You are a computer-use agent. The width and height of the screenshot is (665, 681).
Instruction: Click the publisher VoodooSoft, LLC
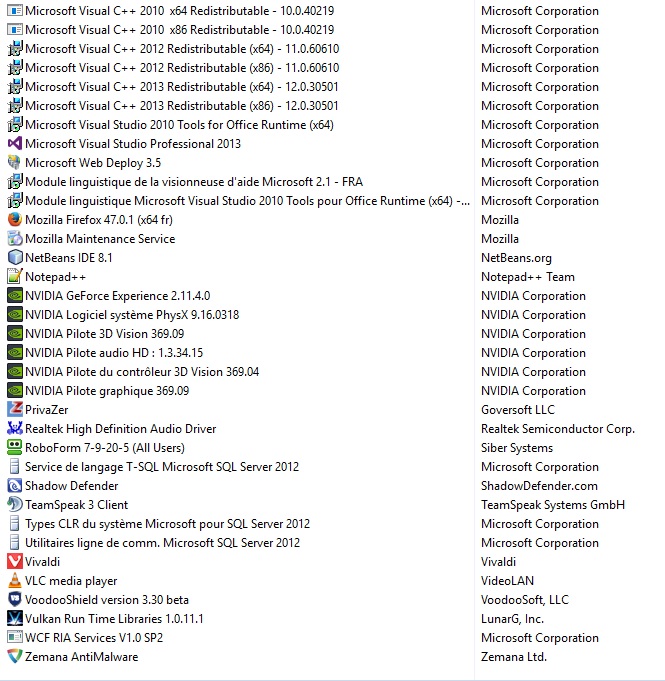tap(525, 600)
